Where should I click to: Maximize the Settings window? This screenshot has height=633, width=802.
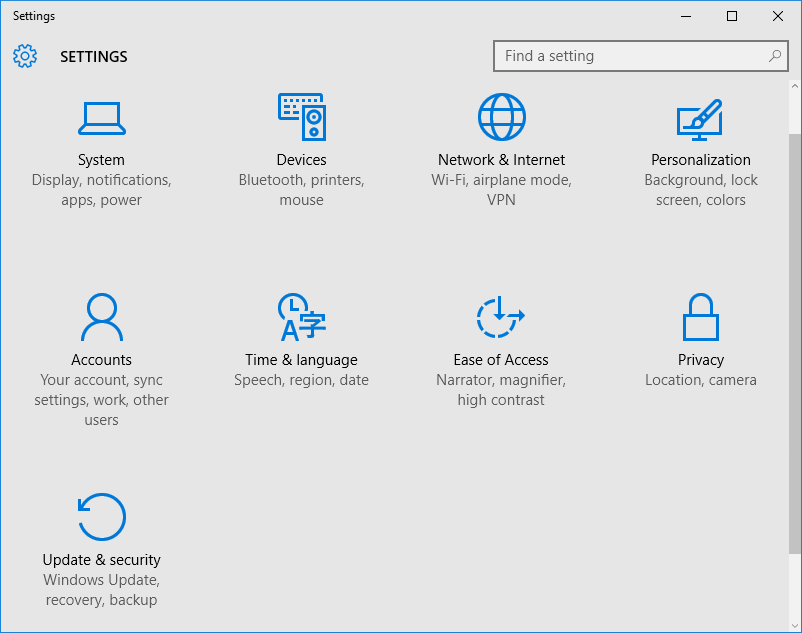point(732,16)
